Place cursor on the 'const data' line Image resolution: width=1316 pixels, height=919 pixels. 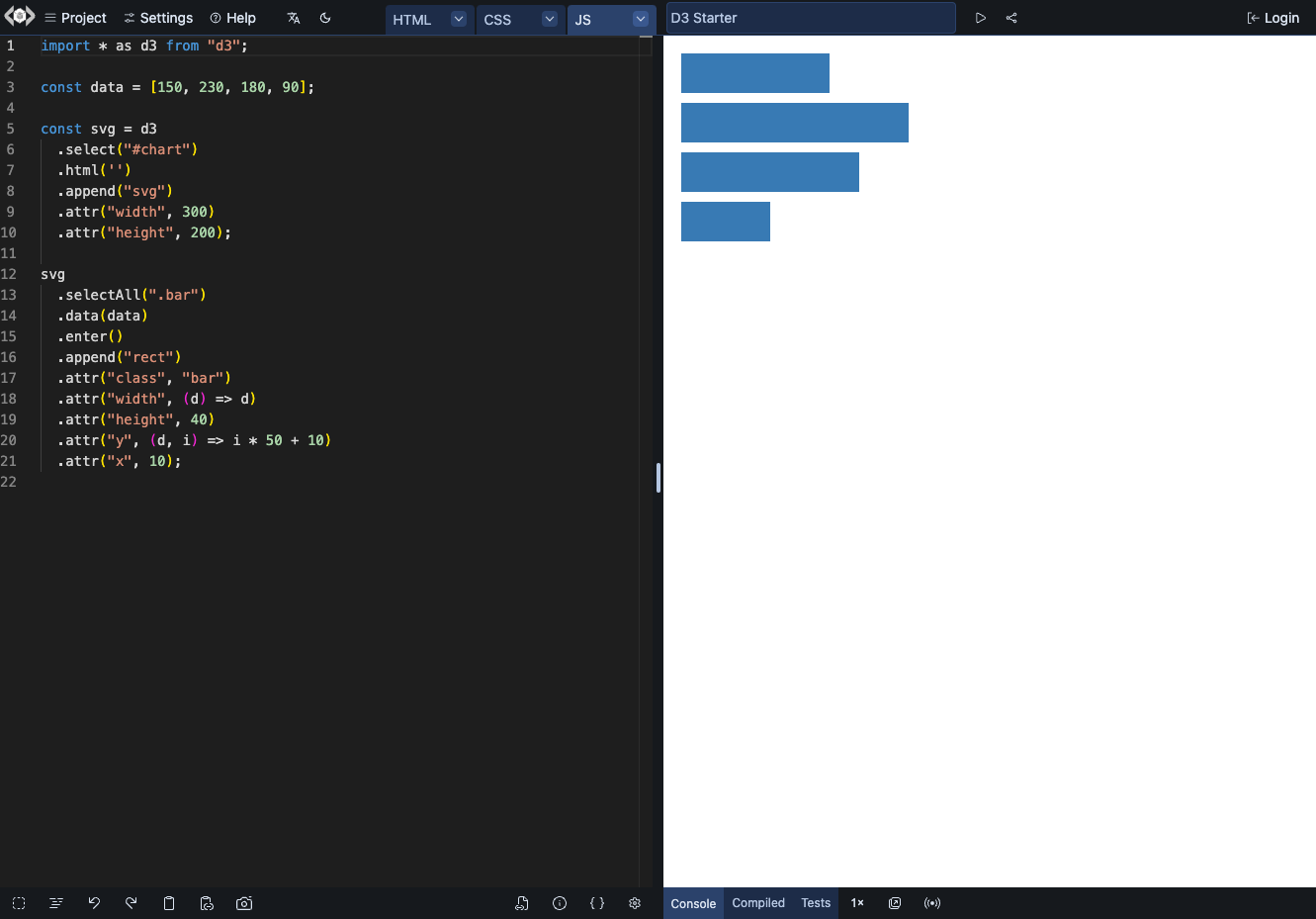178,87
